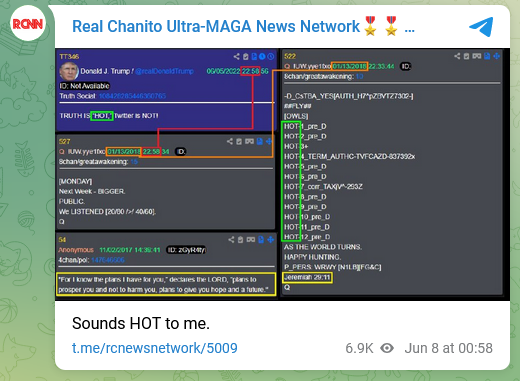Click the share icon on post TT346
Viewport: 520px width, 381px height.
pos(236,56)
